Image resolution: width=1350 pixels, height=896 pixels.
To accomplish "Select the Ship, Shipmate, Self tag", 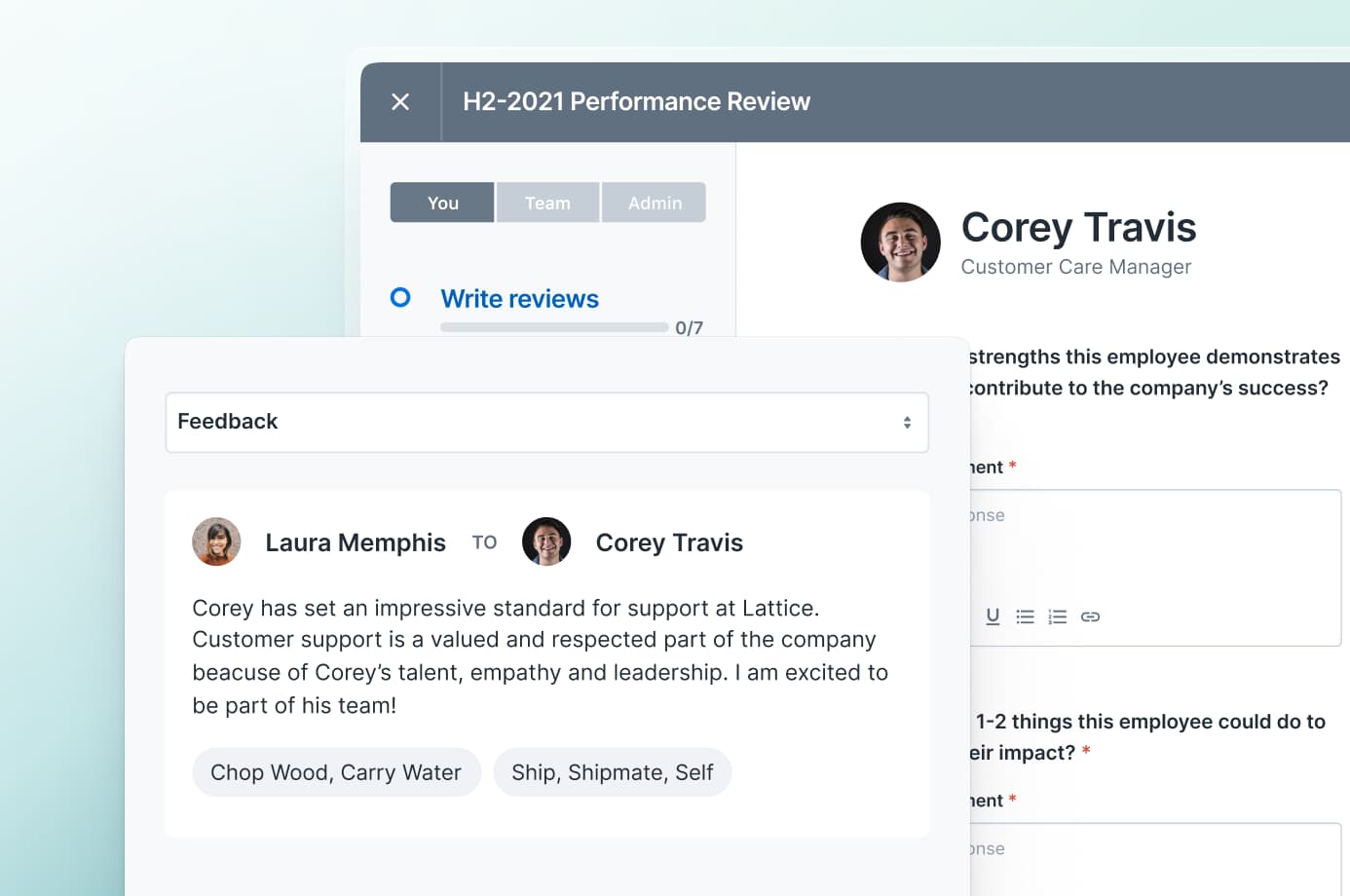I will [x=613, y=772].
